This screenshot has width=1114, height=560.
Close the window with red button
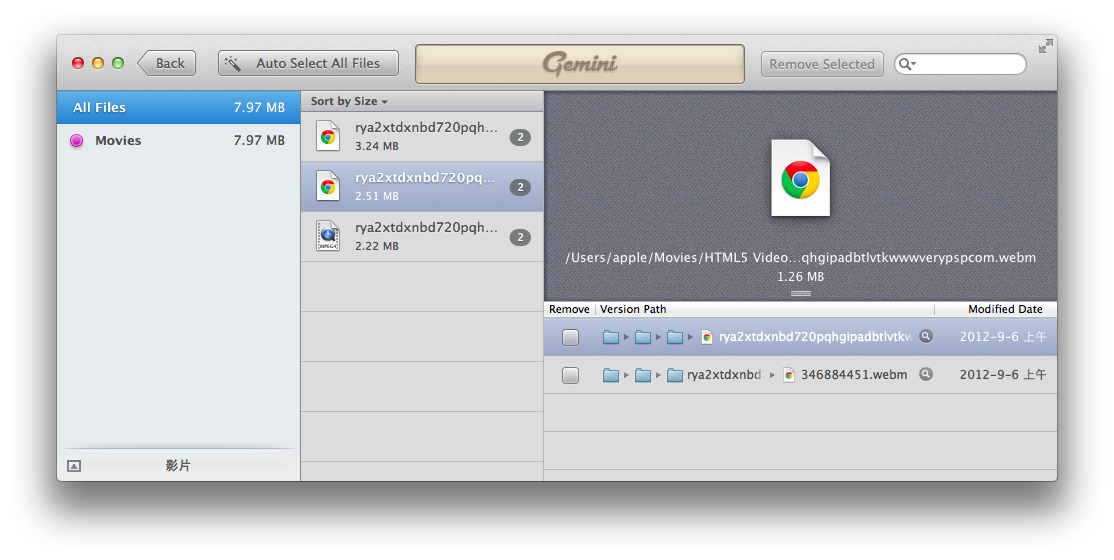tap(78, 63)
